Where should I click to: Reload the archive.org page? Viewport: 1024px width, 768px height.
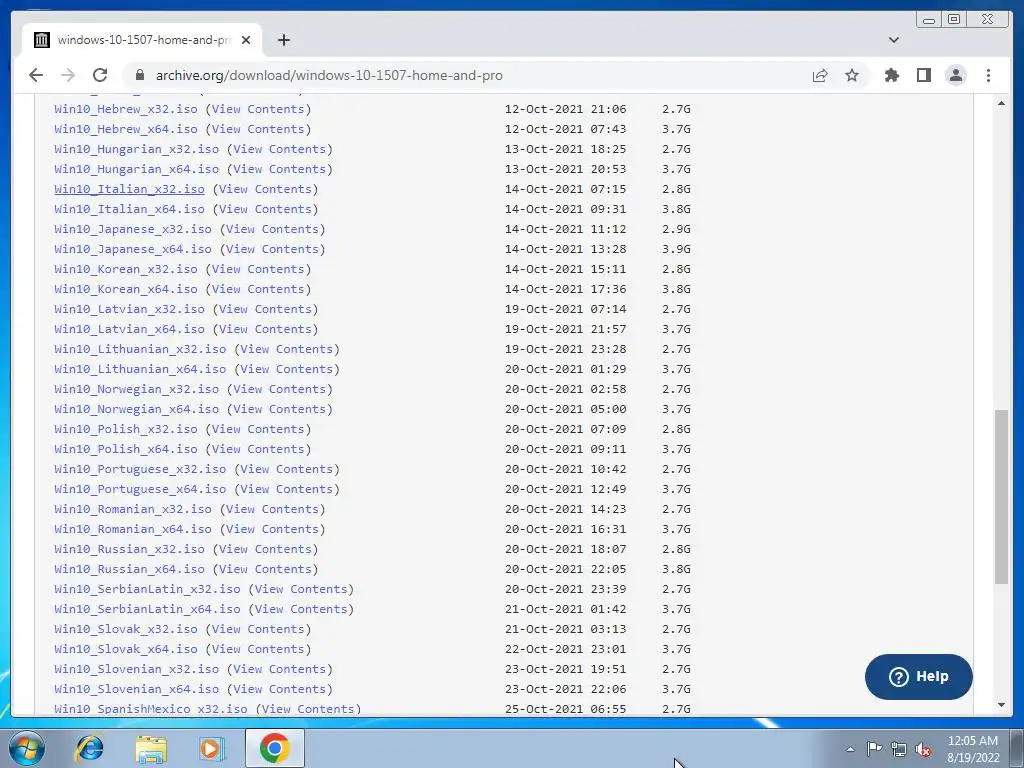(100, 75)
